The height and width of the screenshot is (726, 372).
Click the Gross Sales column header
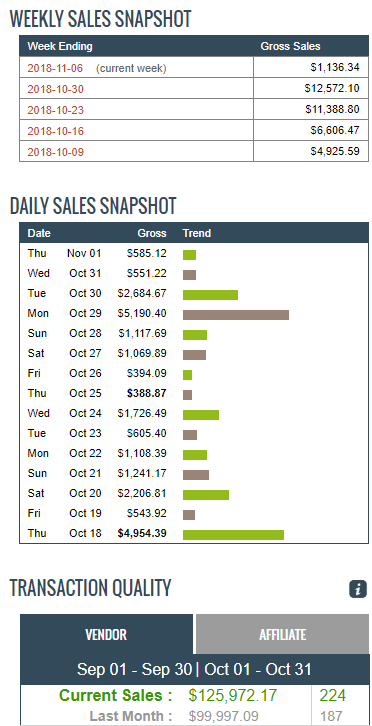[290, 46]
